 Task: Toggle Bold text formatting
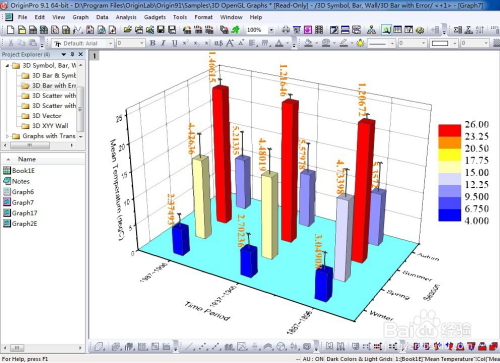click(153, 43)
